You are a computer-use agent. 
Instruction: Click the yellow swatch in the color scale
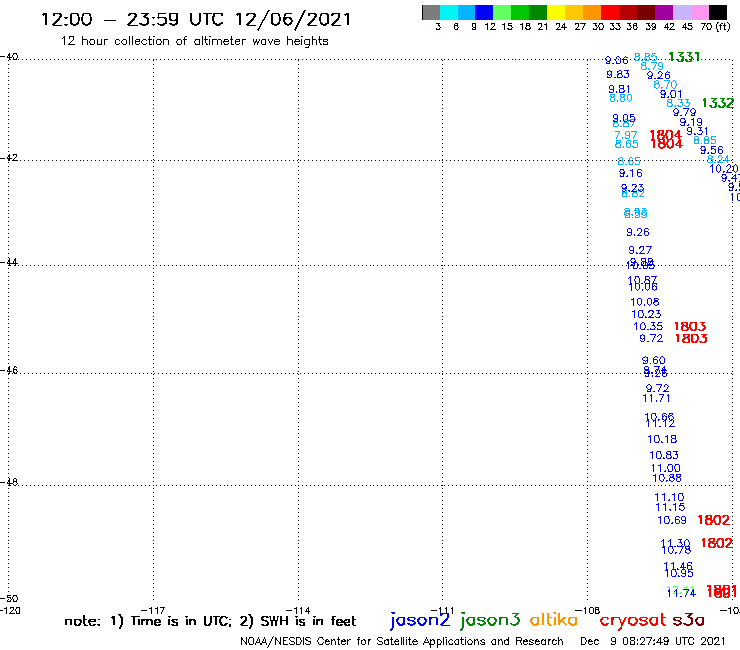556,12
